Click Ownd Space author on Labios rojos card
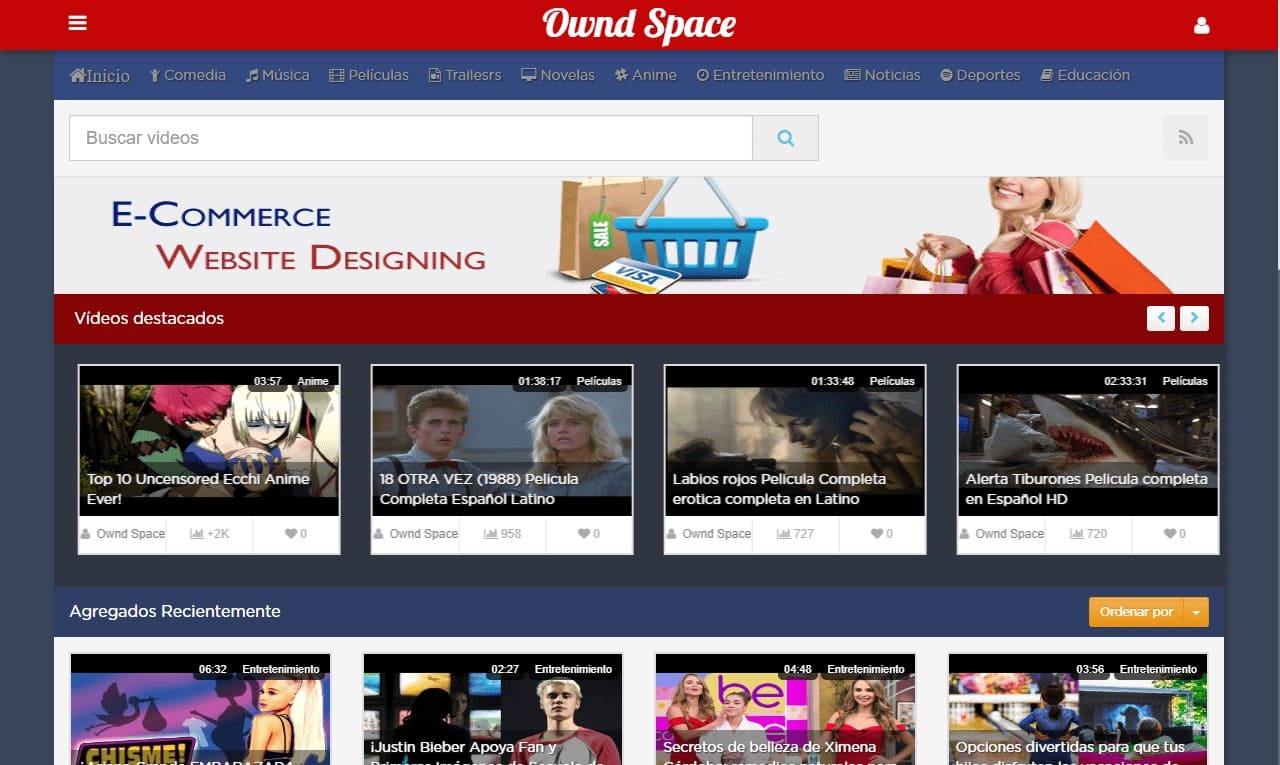The image size is (1280, 765). point(709,534)
